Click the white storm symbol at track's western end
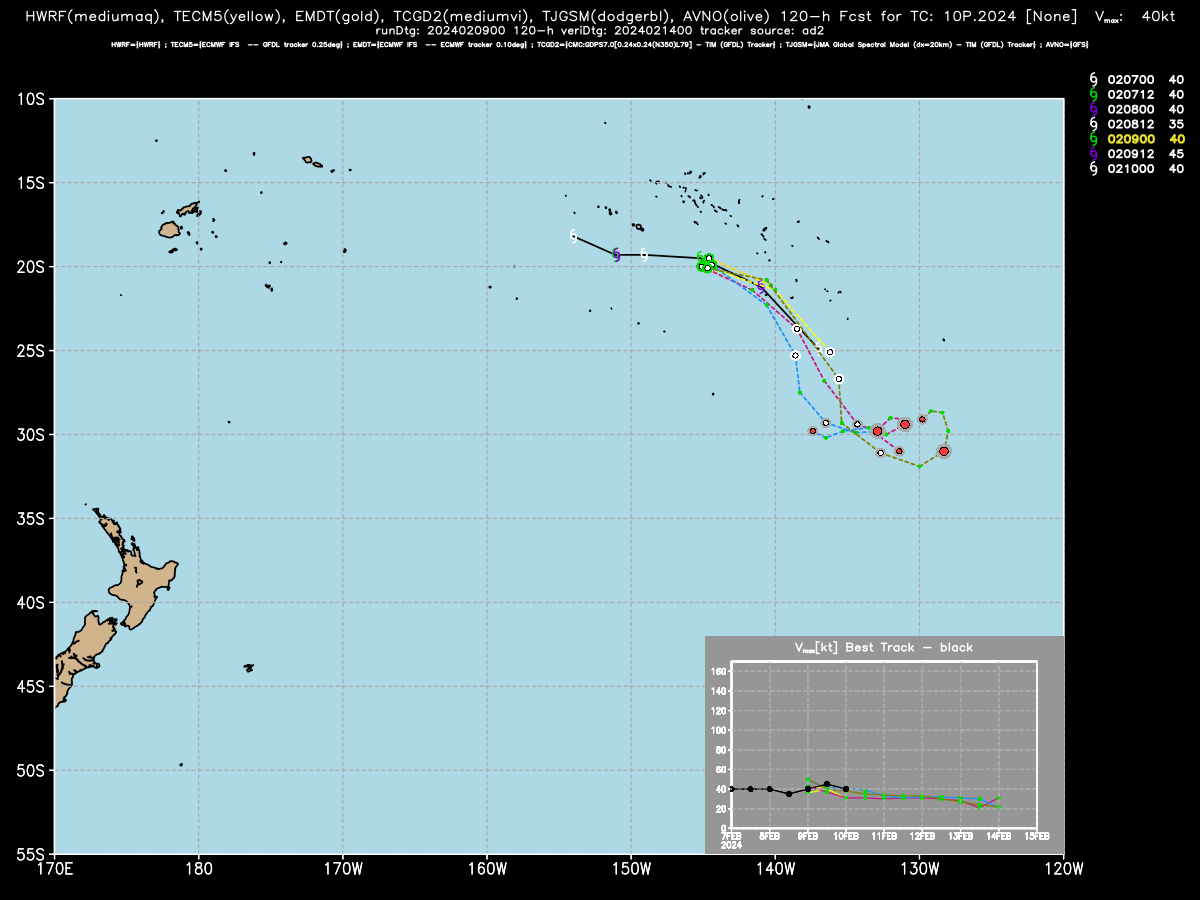1200x900 pixels. pyautogui.click(x=573, y=236)
